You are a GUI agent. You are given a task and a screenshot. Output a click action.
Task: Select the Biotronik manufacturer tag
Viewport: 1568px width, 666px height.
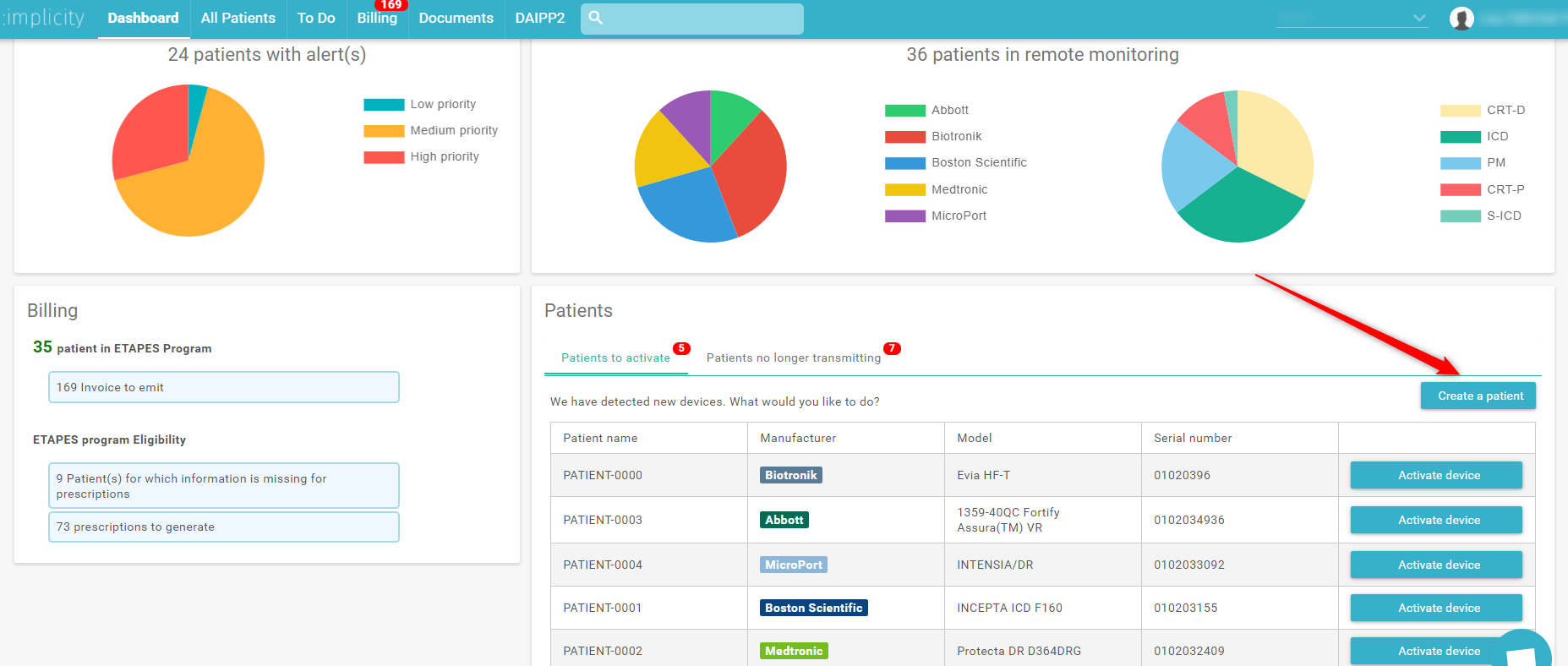[x=791, y=475]
